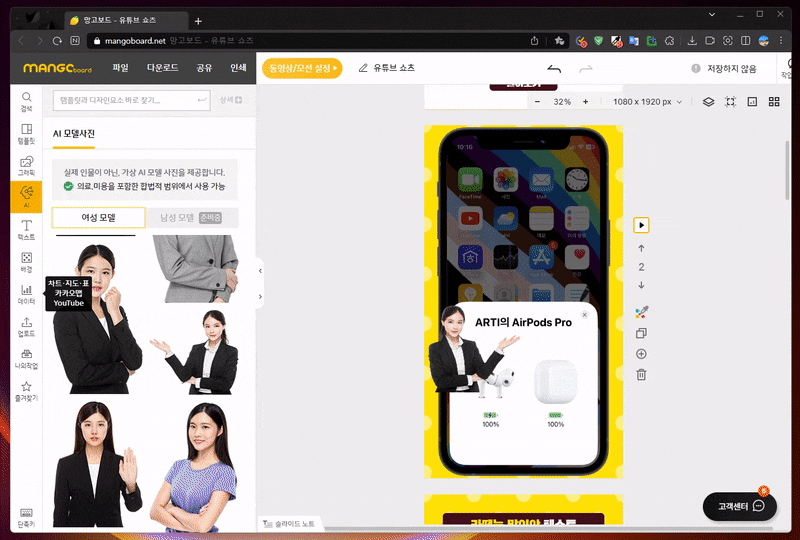800x540 pixels.
Task: Close the AirPods Pro popup on canvas
Action: point(585,315)
